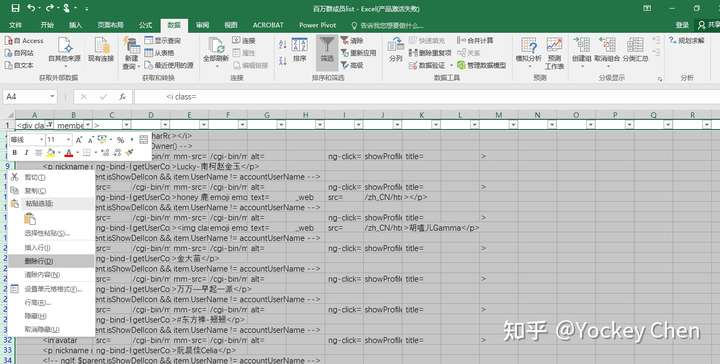Viewport: 720px width, 364px height.
Task: Click into the formula bar input field
Action: 427,97
